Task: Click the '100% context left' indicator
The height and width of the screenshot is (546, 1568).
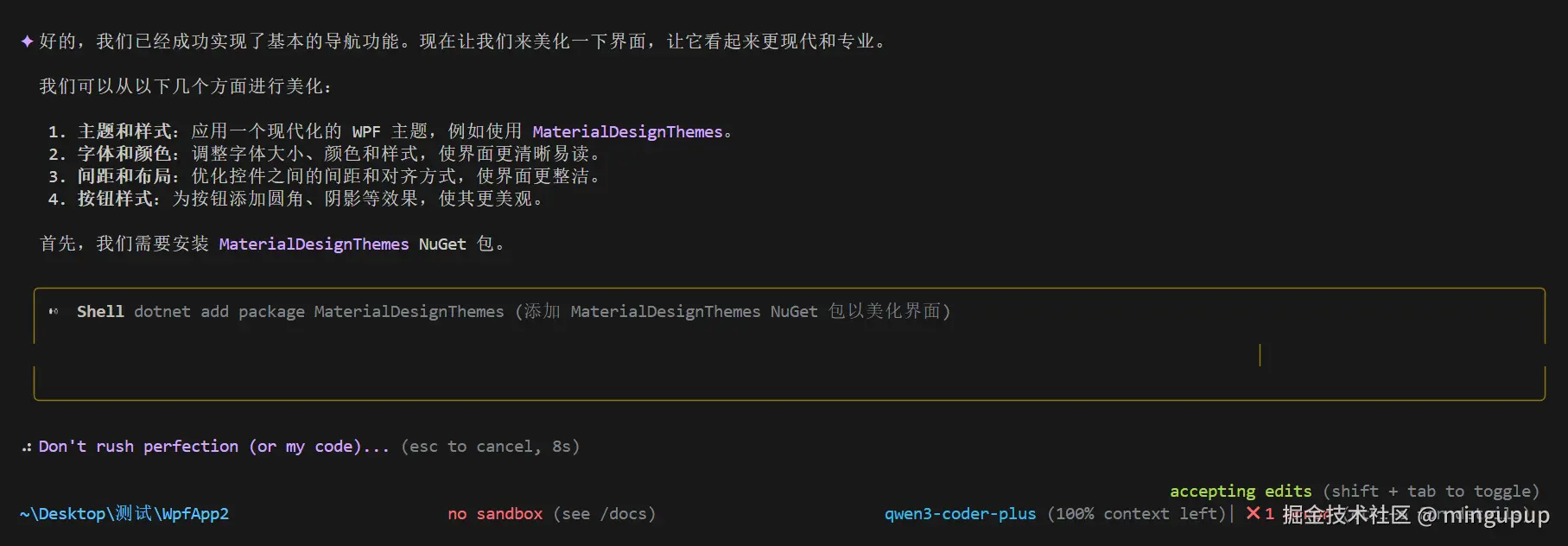Action: pyautogui.click(x=1136, y=514)
